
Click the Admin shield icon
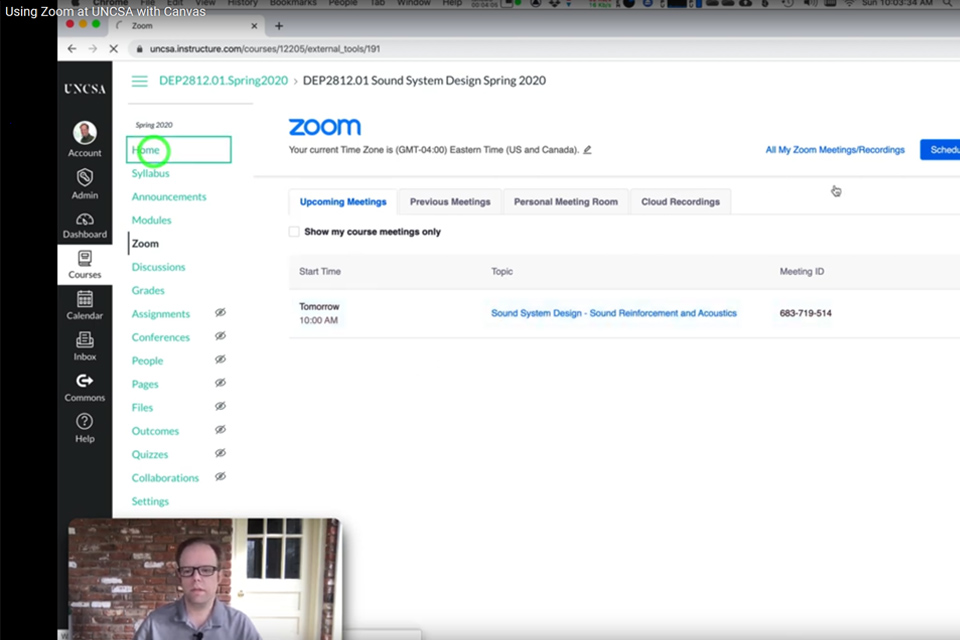click(85, 178)
